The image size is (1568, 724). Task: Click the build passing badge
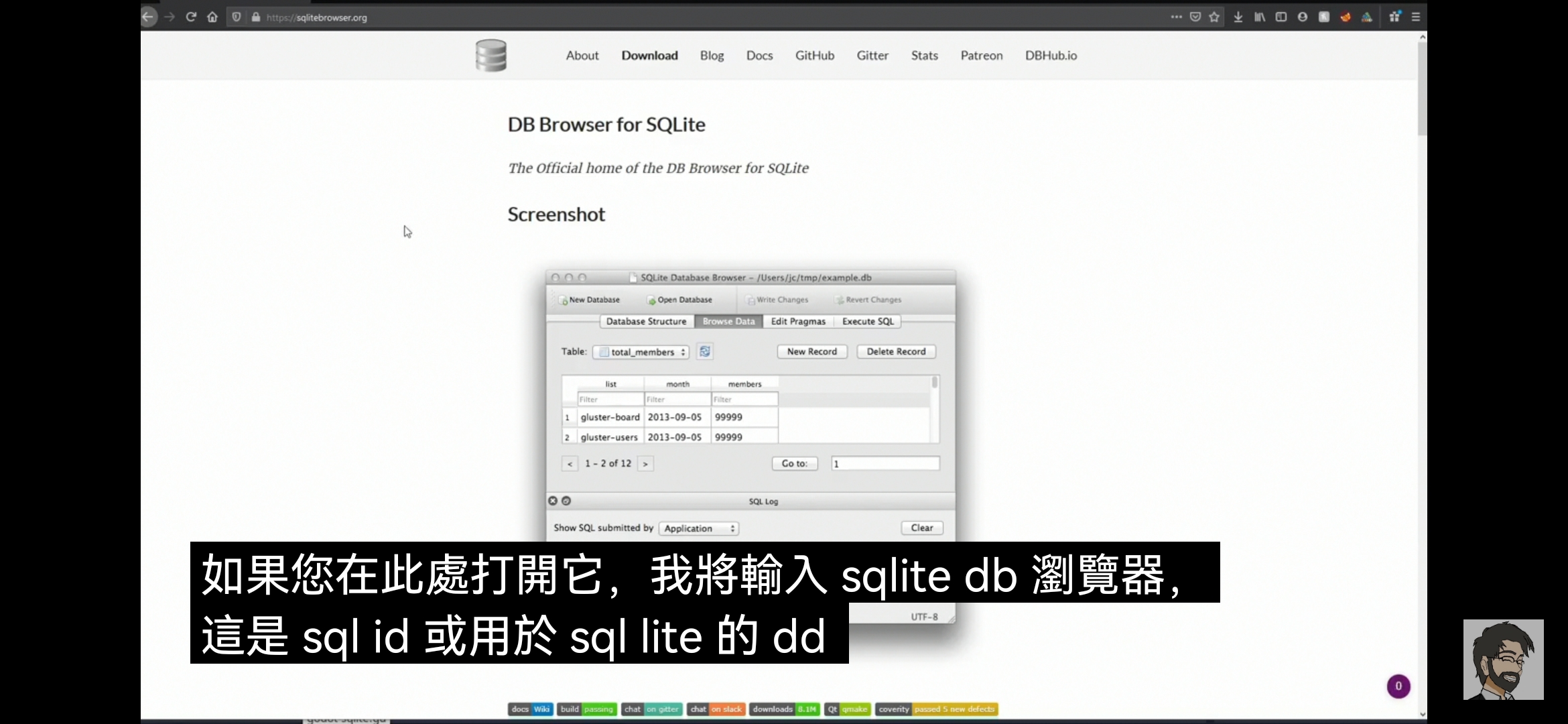pyautogui.click(x=587, y=709)
